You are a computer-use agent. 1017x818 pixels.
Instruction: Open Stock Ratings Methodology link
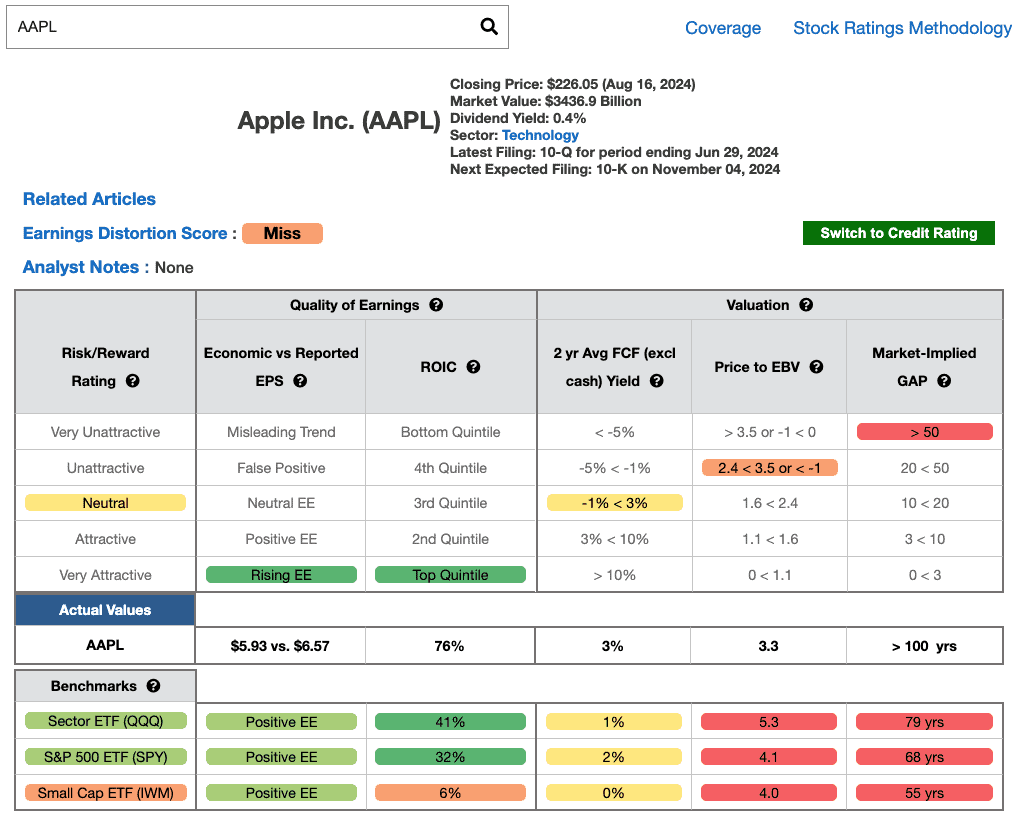902,28
